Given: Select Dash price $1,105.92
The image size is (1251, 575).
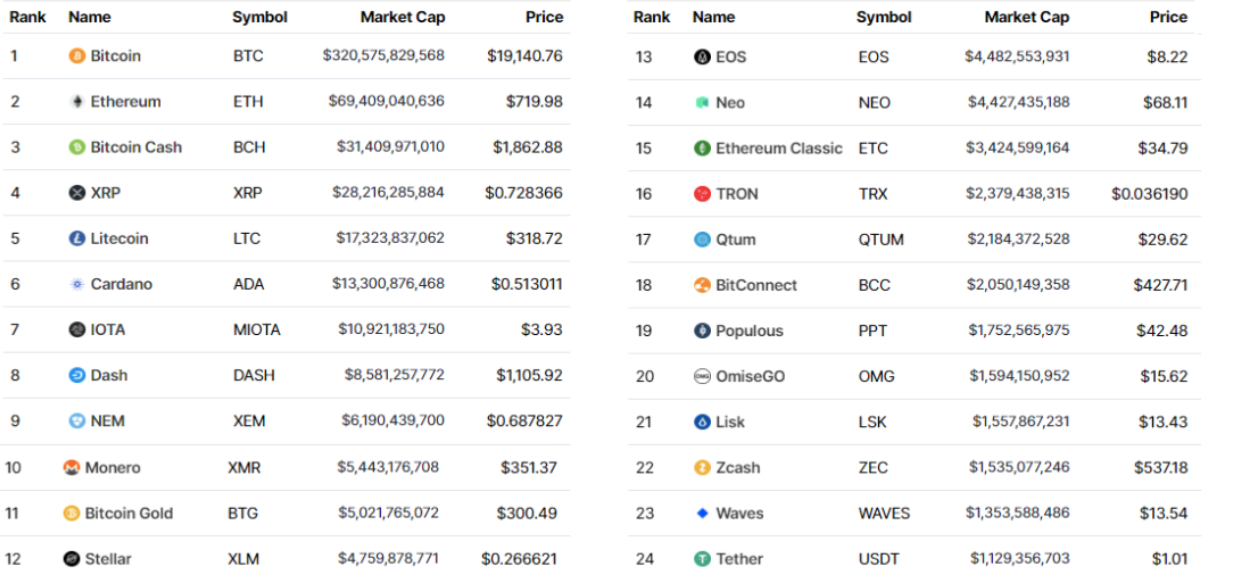Looking at the screenshot, I should [x=530, y=376].
